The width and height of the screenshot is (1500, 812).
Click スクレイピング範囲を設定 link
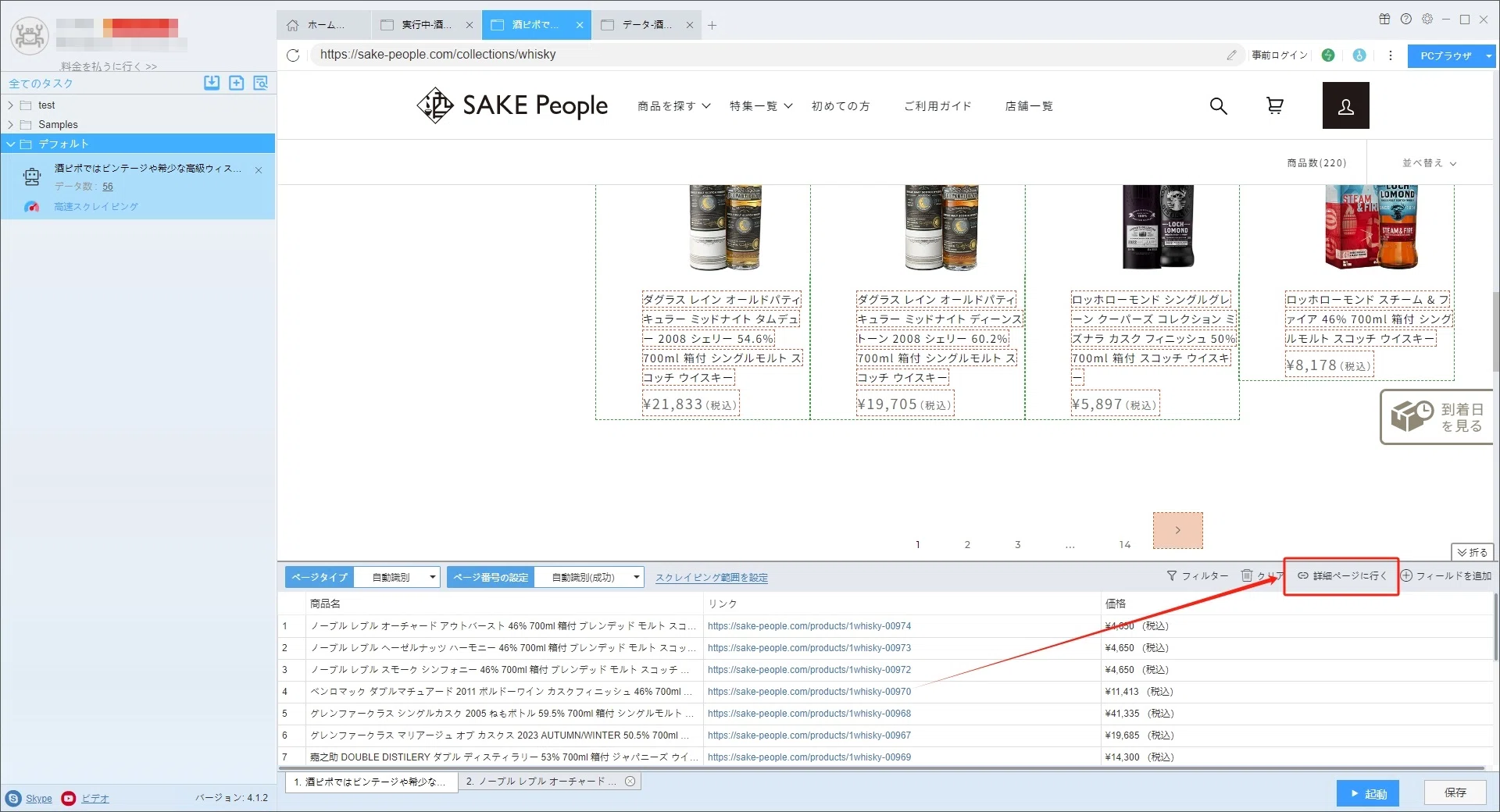coord(711,578)
